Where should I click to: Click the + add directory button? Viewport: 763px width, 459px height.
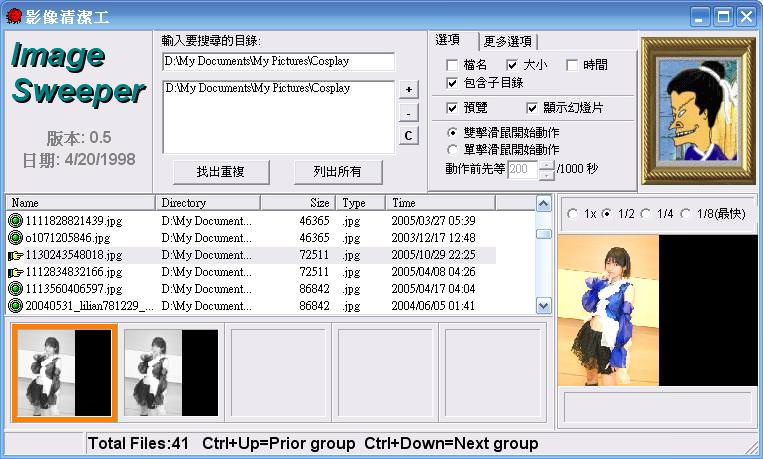coord(409,90)
